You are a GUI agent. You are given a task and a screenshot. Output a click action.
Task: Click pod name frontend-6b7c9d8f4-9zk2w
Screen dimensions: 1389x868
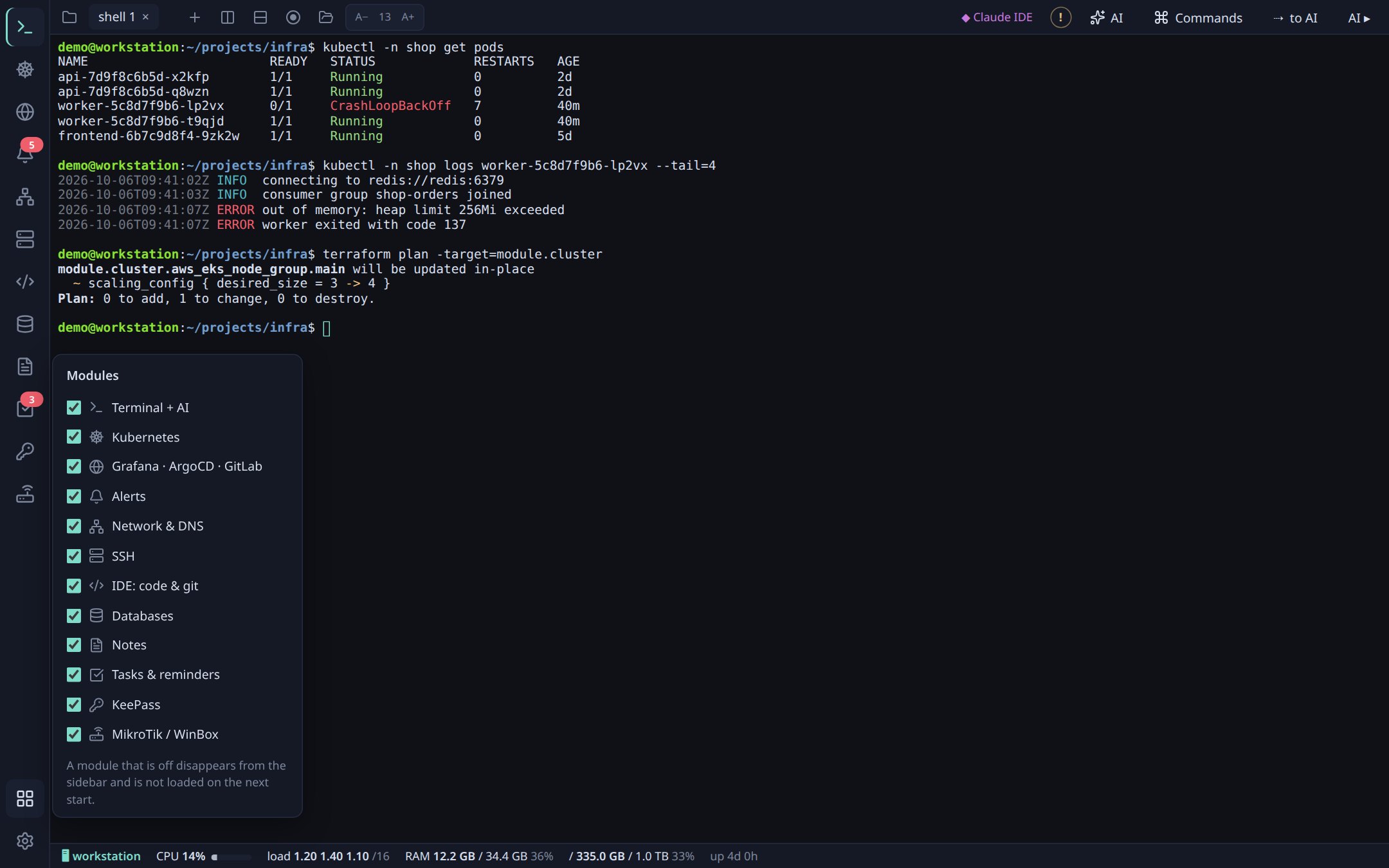coord(149,136)
